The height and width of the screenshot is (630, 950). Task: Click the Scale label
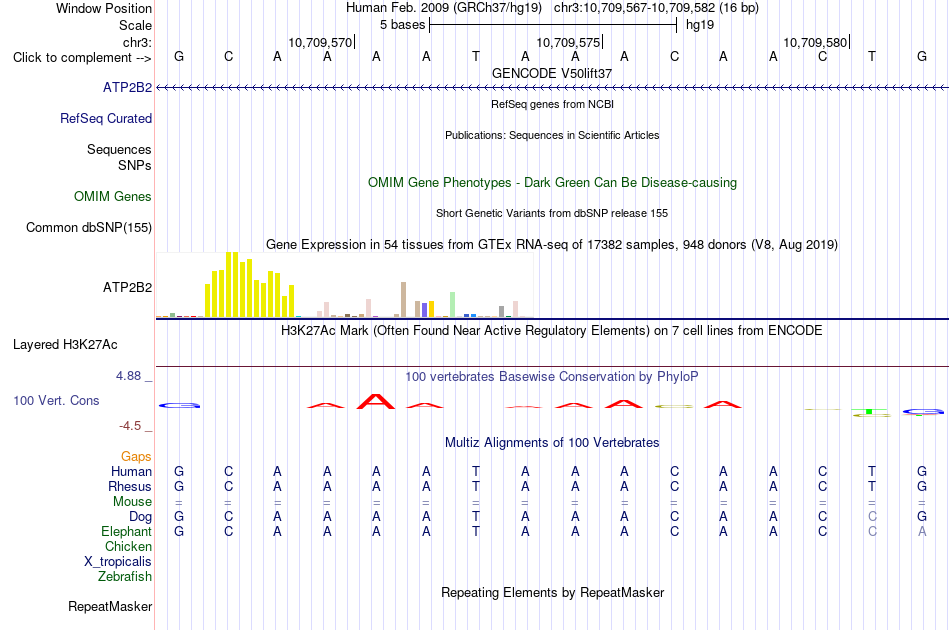[135, 25]
